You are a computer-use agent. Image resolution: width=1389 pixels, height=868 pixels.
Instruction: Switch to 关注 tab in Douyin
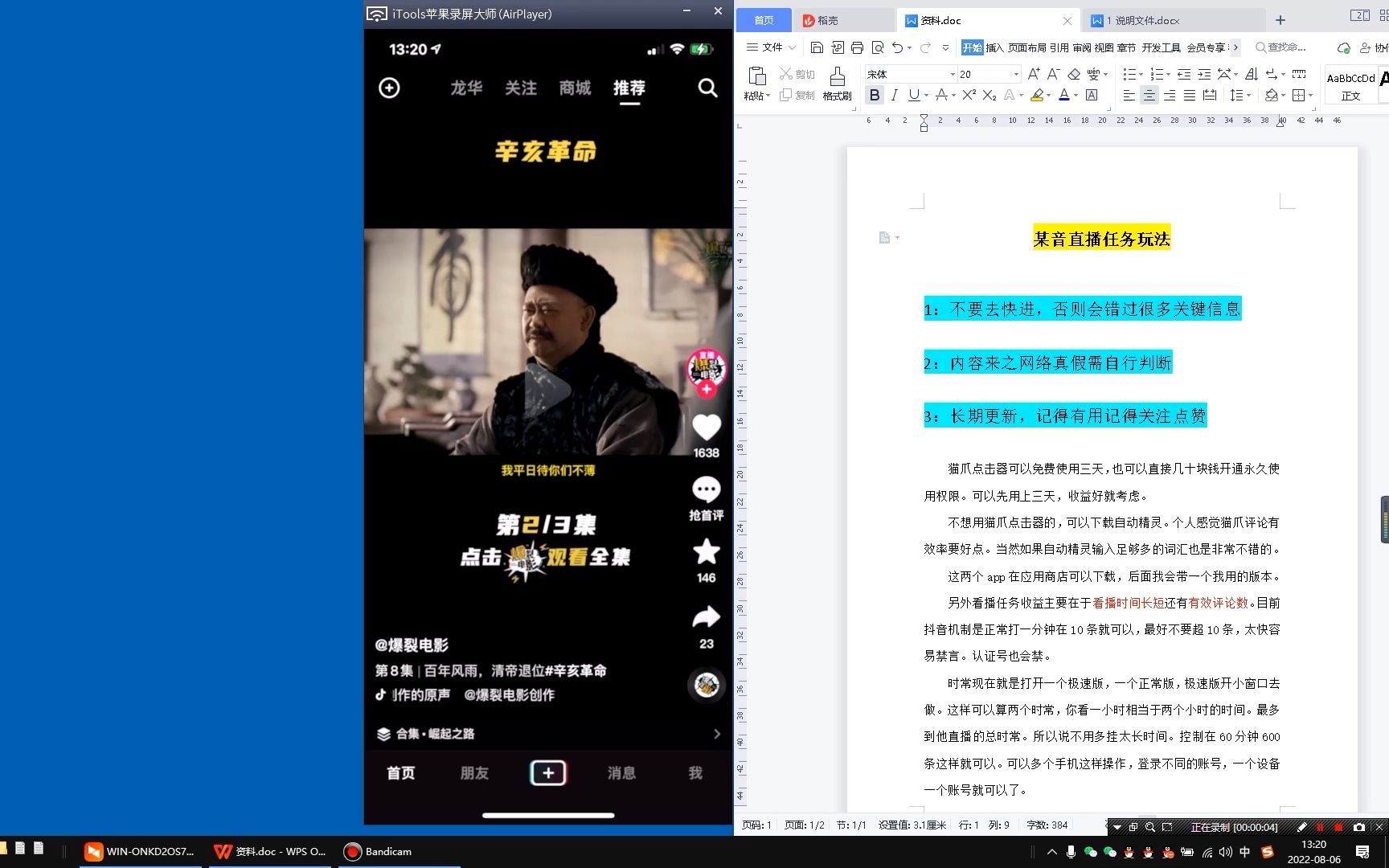(x=521, y=88)
